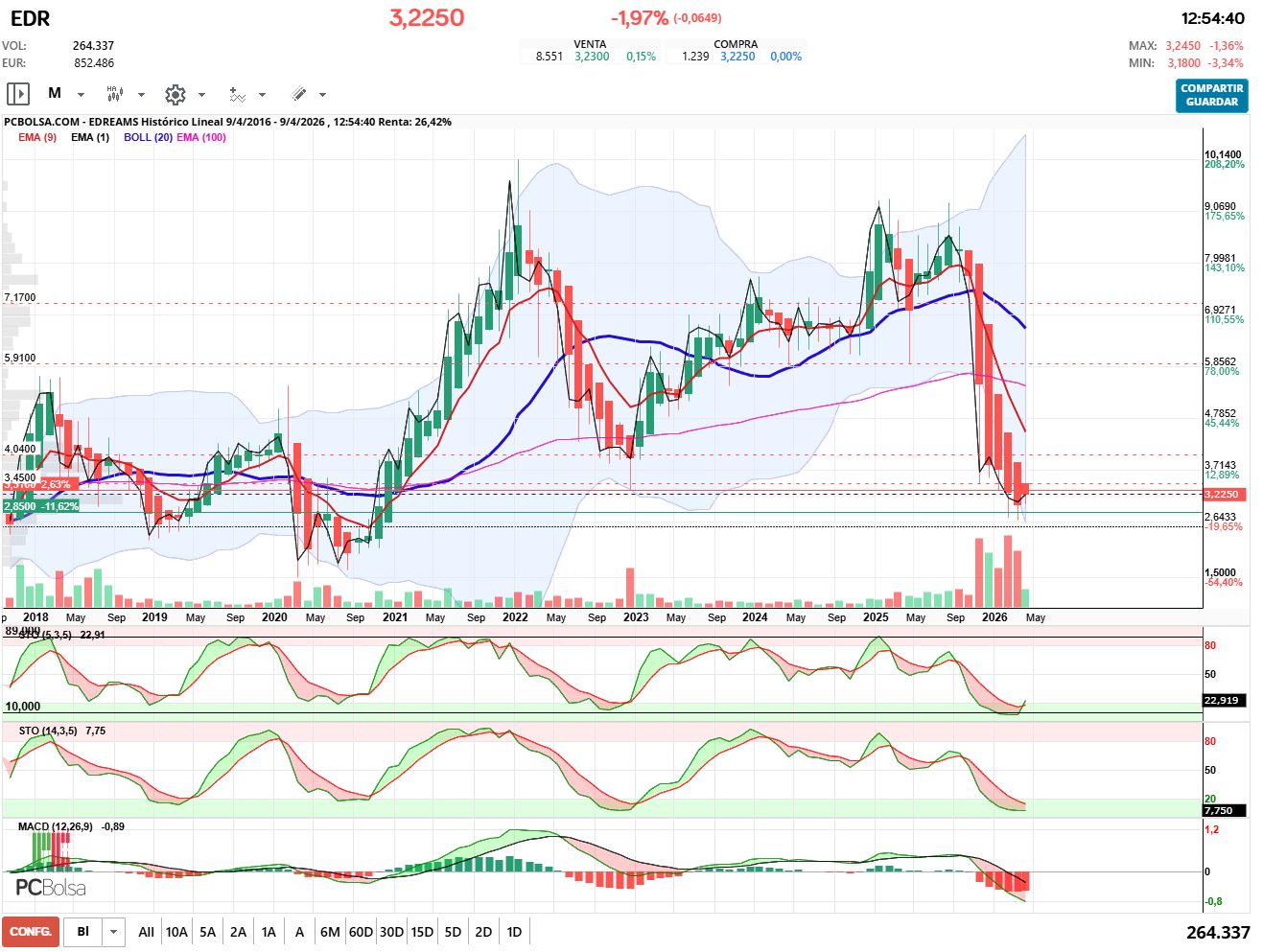This screenshot has width=1263, height=952.
Task: Expand the M timeframe dropdown arrow
Action: (81, 95)
